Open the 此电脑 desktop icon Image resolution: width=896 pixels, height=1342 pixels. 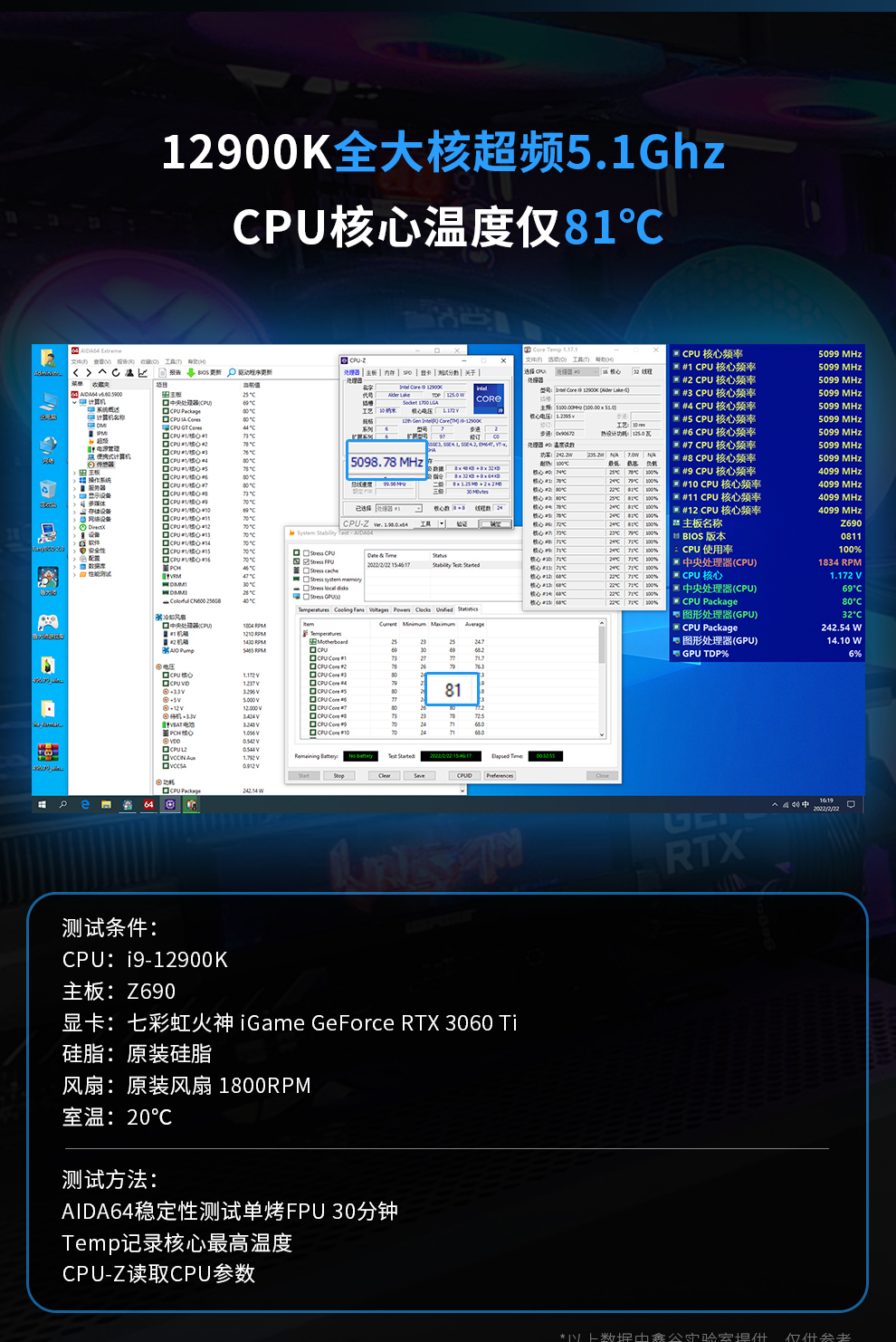point(48,406)
